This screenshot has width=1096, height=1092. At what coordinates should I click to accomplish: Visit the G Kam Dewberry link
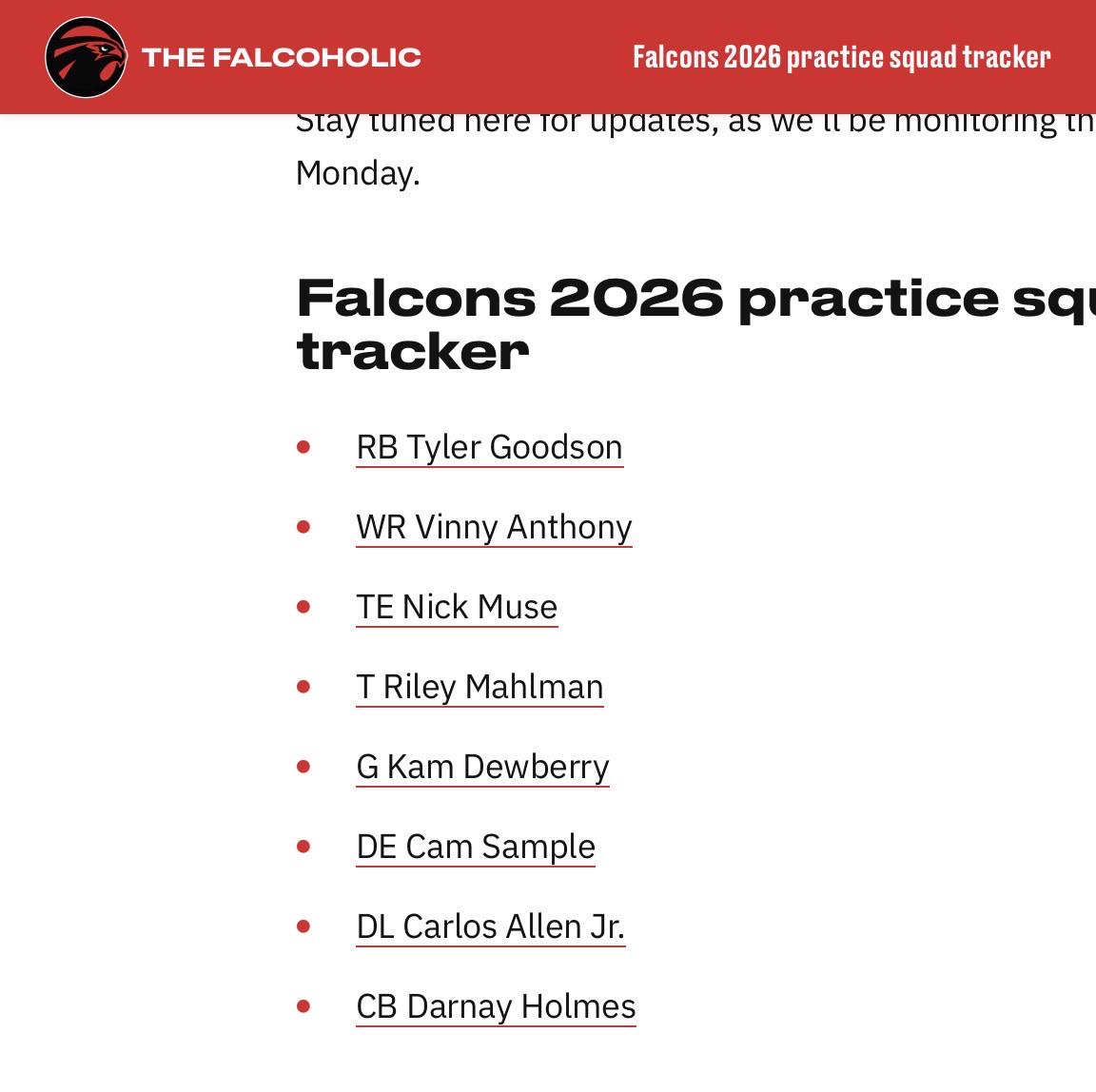(x=483, y=767)
